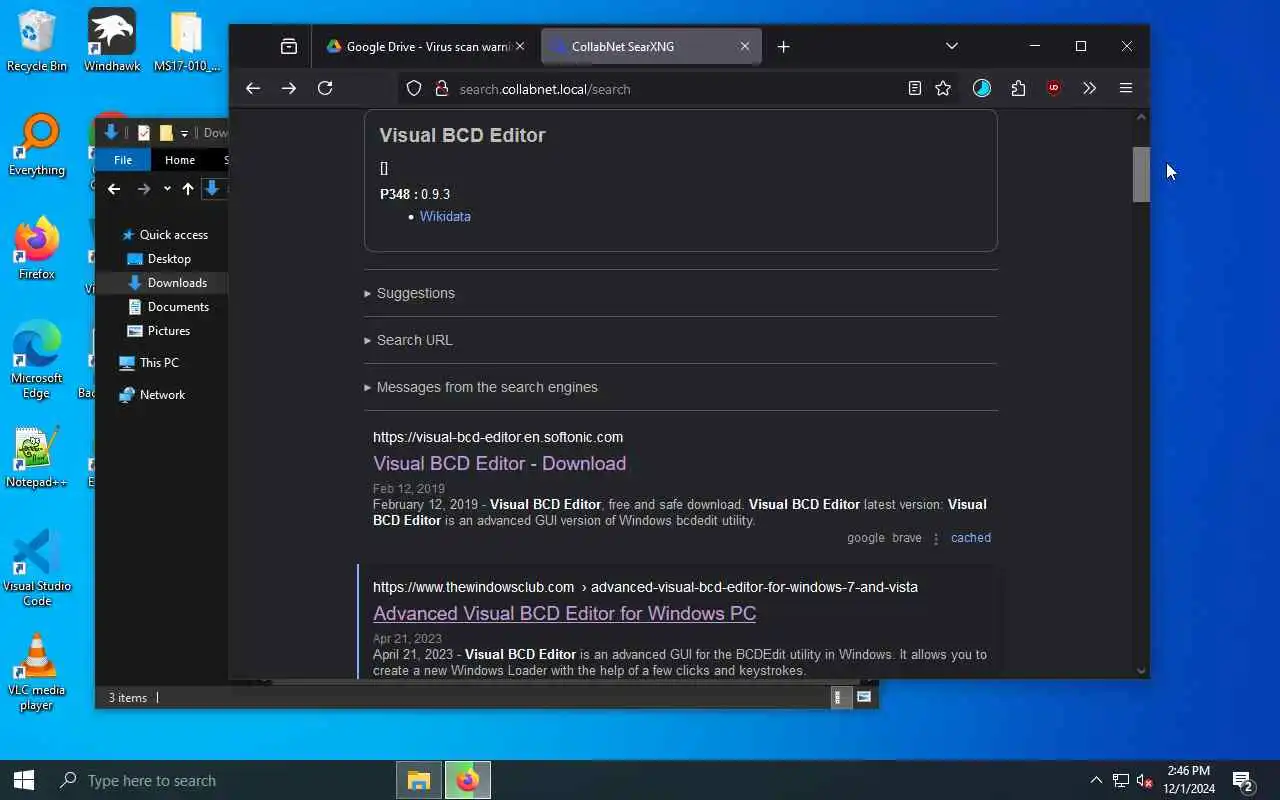Screen dimensions: 1280x800
Task: Open Visual BCD Editor - Download result
Action: click(499, 463)
